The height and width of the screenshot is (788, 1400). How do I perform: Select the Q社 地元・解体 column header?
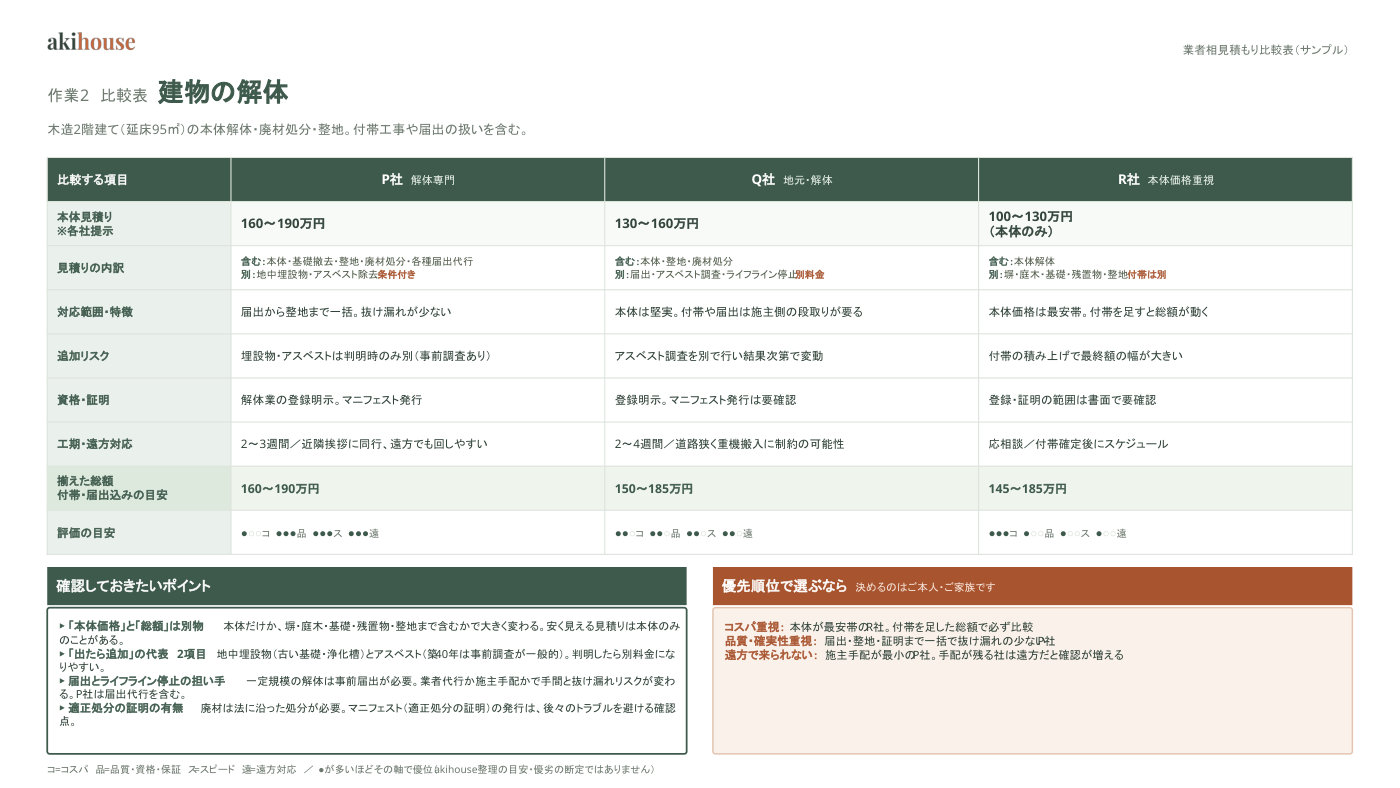[792, 180]
